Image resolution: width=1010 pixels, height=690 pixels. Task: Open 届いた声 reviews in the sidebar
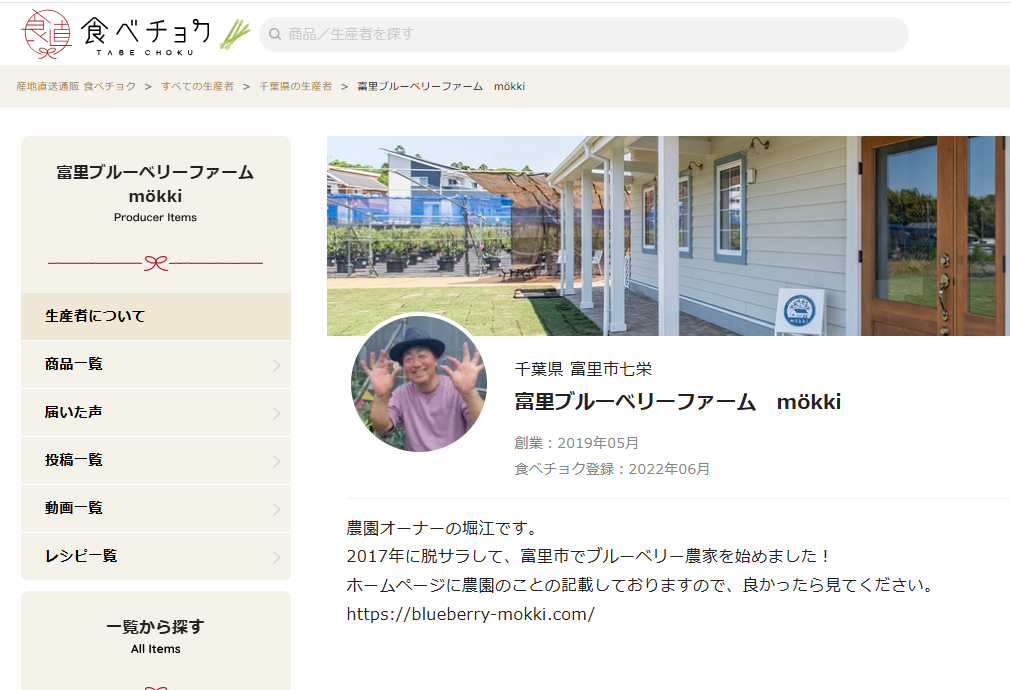click(x=74, y=412)
